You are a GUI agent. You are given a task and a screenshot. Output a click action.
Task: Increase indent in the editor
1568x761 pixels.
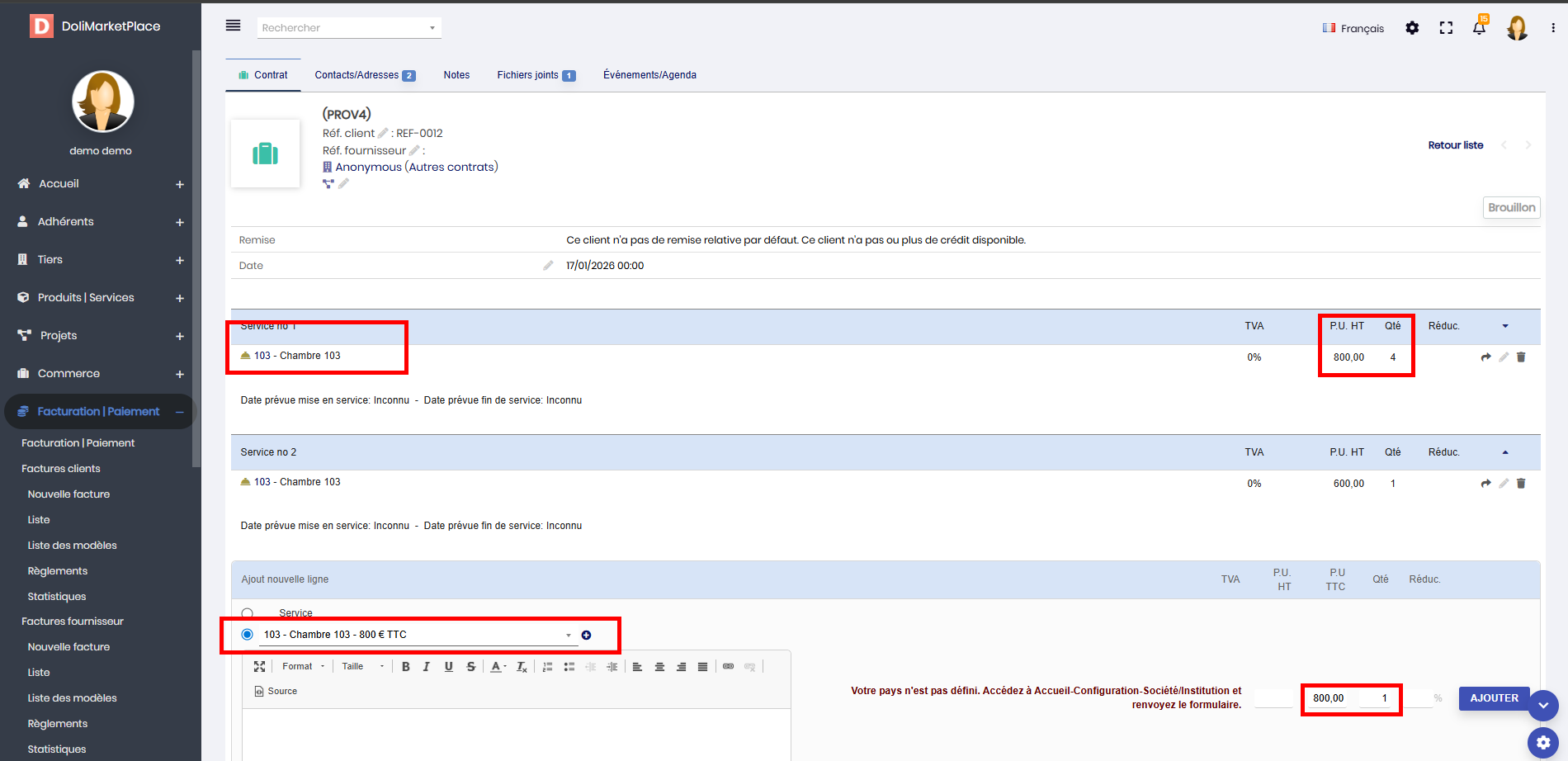[612, 667]
